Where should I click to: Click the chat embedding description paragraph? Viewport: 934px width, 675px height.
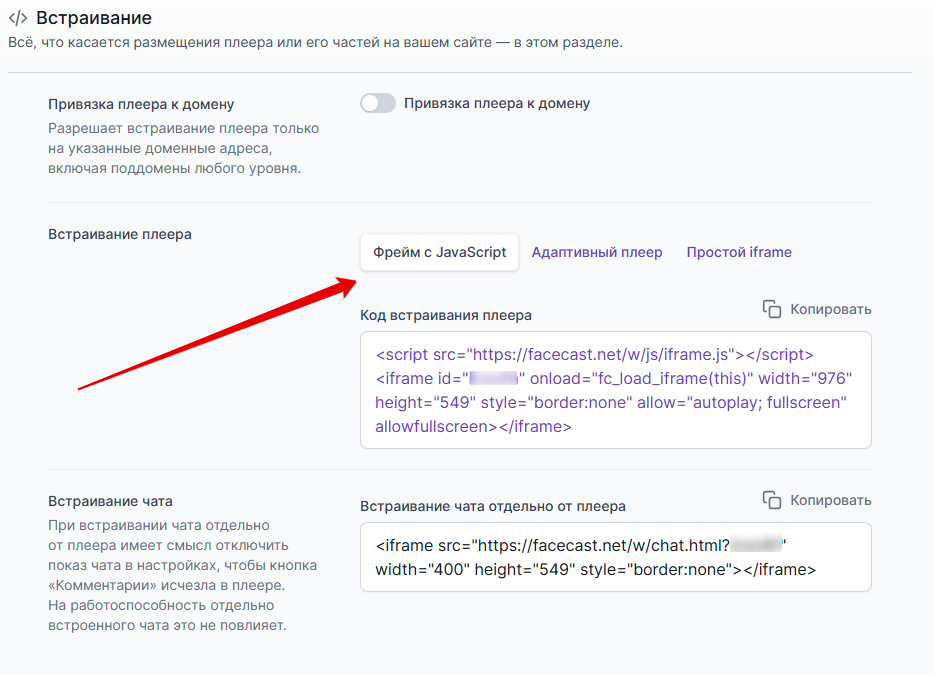tap(182, 575)
